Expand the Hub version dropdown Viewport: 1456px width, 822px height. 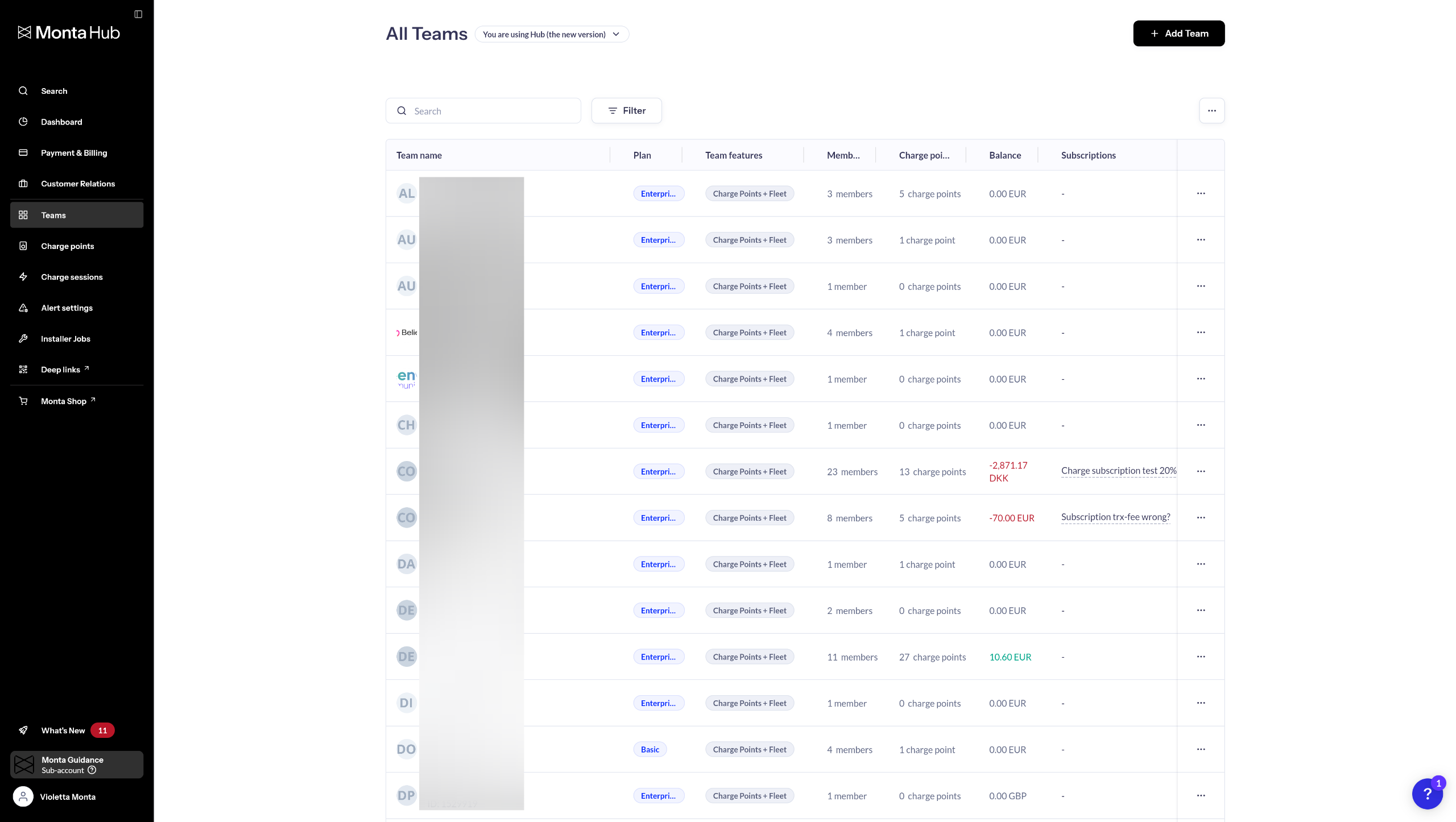[x=551, y=34]
